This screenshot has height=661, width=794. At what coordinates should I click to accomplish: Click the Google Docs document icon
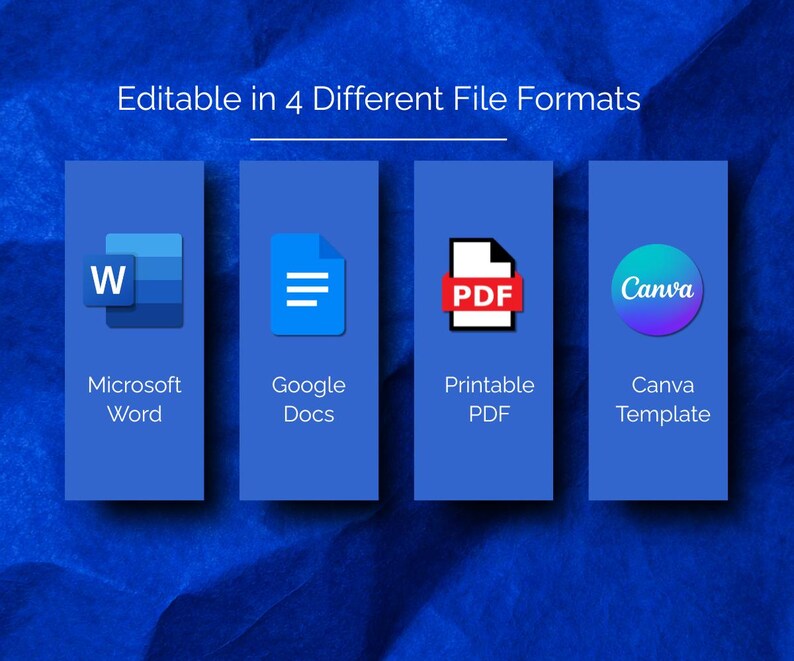coord(308,284)
